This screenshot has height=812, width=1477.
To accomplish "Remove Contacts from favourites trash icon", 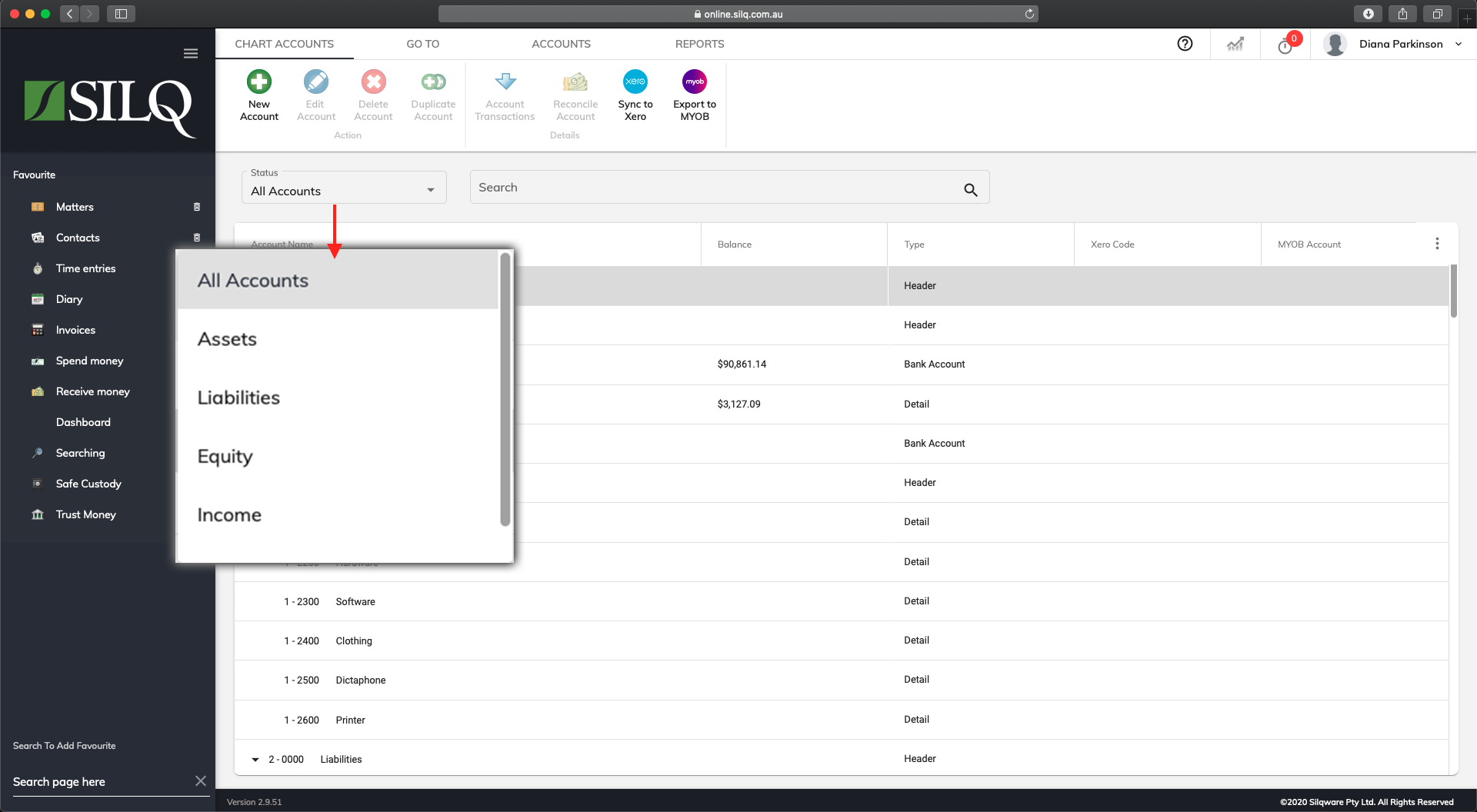I will tap(197, 238).
